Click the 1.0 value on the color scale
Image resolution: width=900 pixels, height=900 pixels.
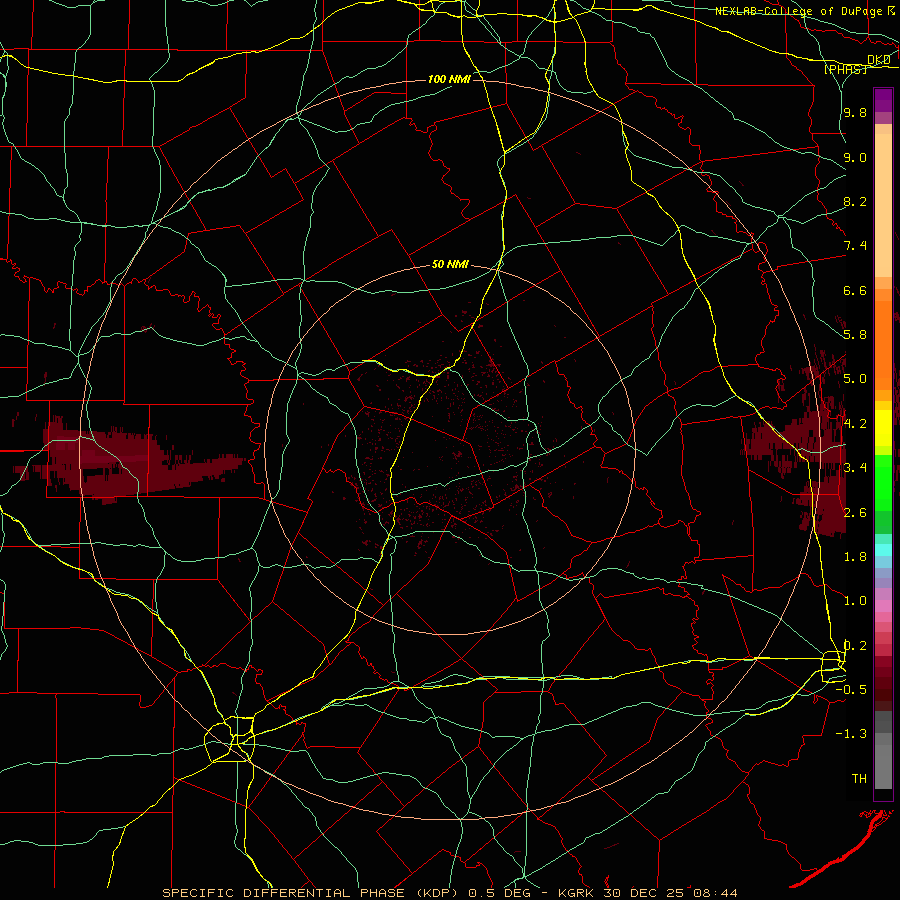pos(855,600)
